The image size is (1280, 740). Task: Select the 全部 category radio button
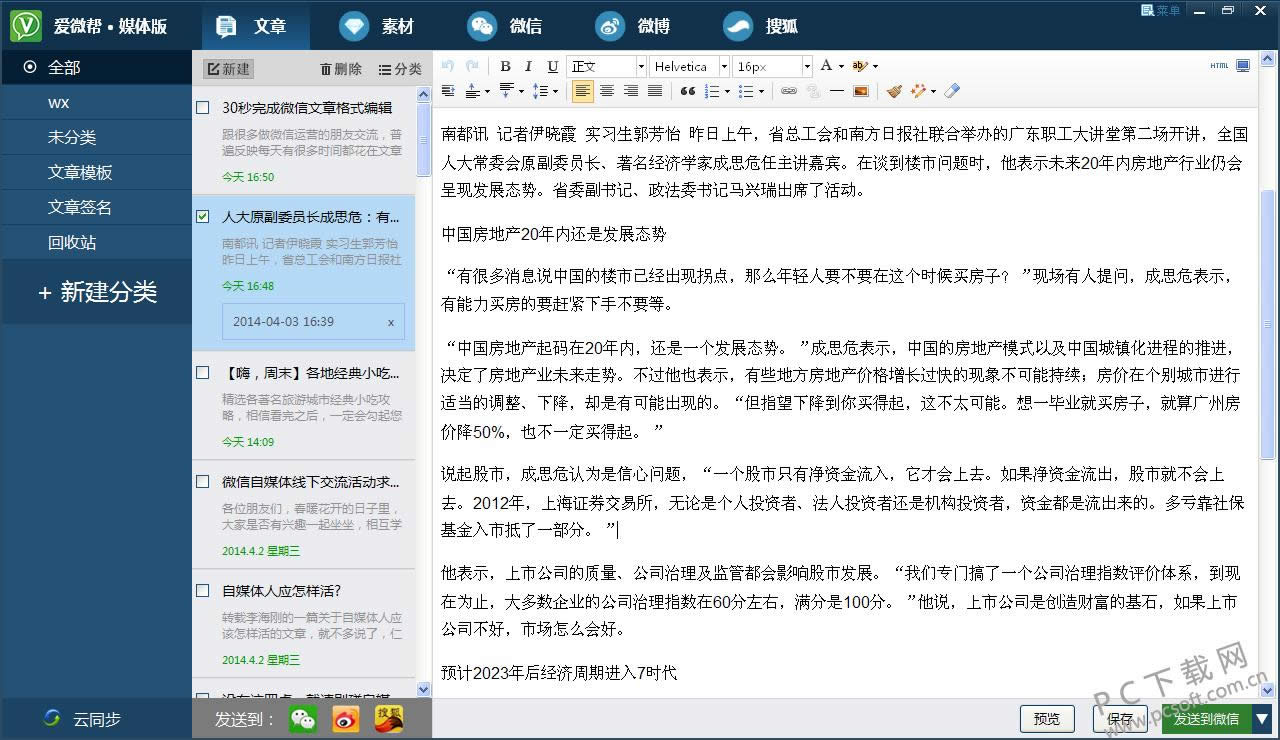click(30, 67)
